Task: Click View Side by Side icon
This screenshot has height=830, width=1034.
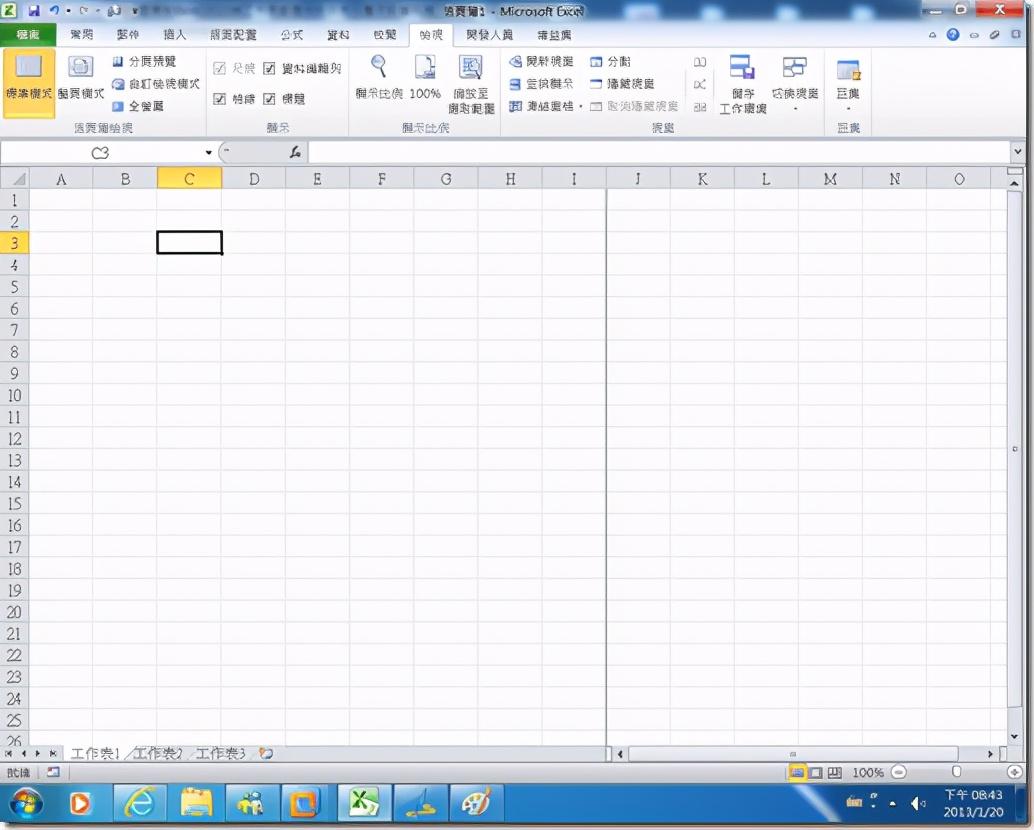Action: [x=700, y=62]
